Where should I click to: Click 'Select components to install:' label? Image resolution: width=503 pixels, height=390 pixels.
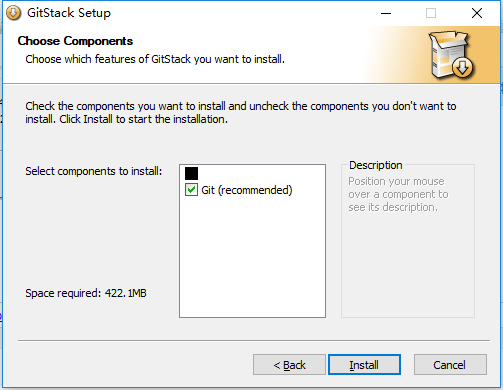point(94,171)
